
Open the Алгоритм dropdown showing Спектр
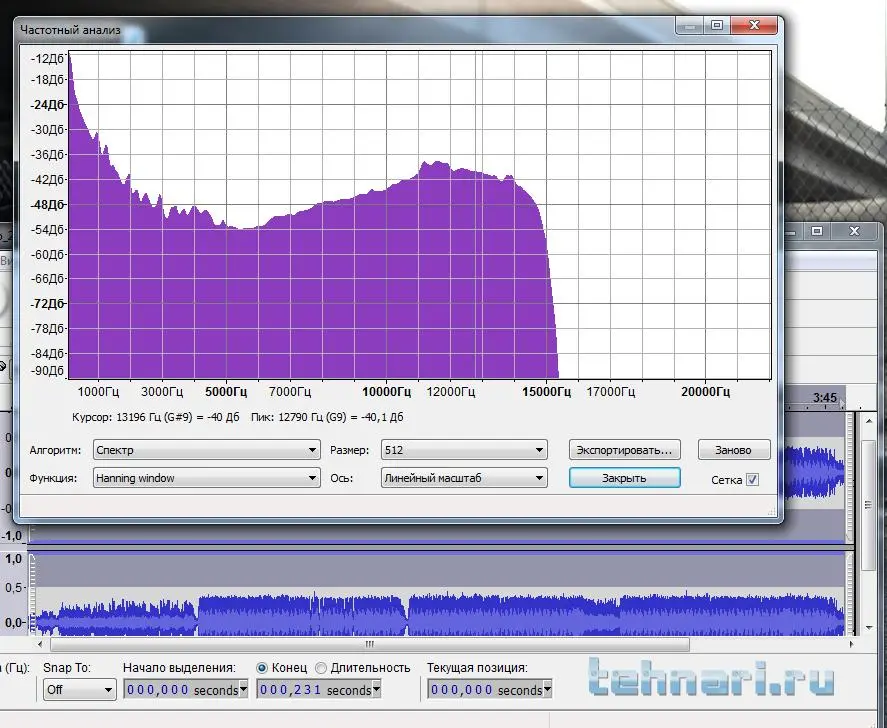205,451
